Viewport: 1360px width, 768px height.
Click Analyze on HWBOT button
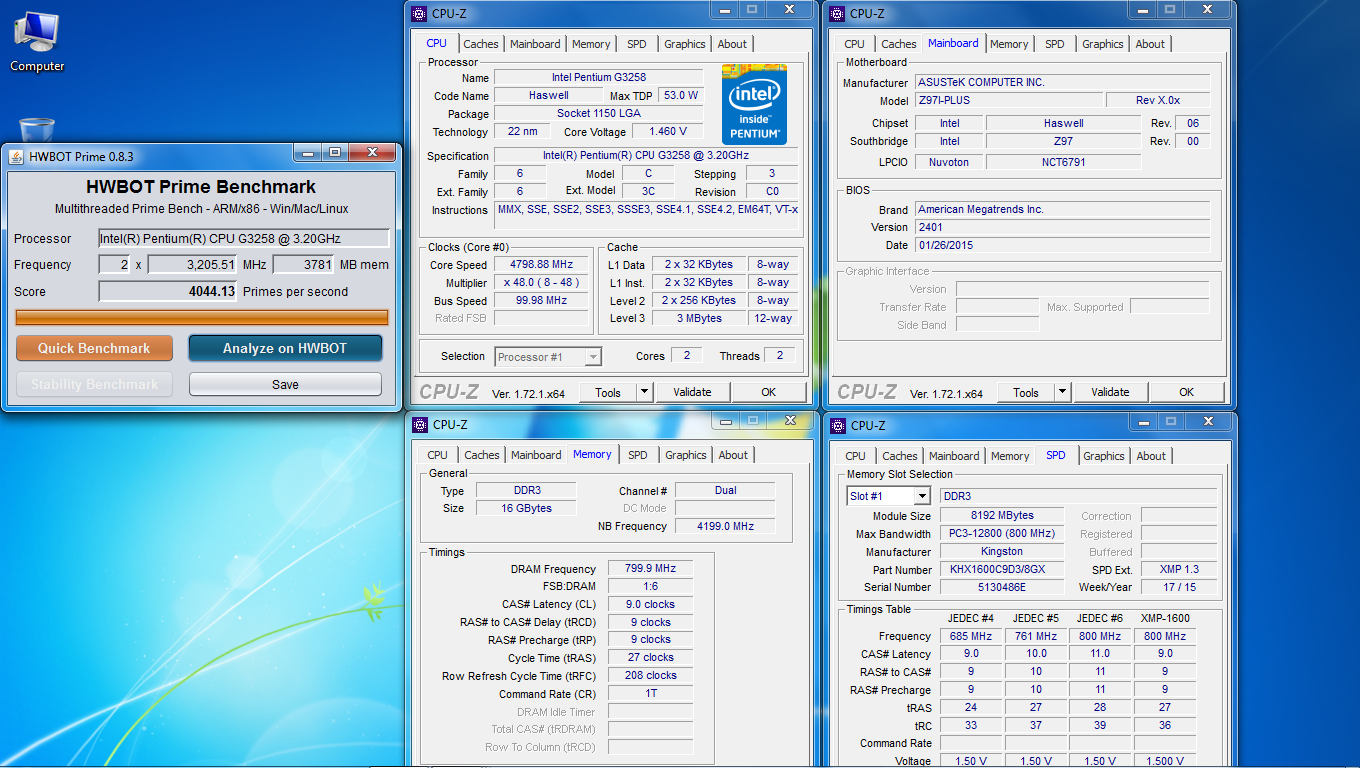click(285, 348)
